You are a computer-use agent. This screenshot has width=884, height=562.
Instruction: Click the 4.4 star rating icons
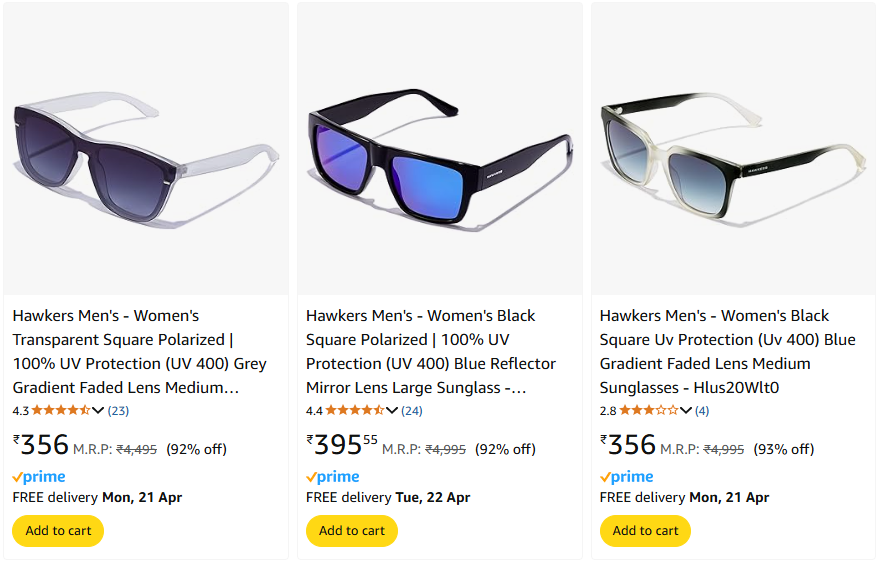click(355, 410)
